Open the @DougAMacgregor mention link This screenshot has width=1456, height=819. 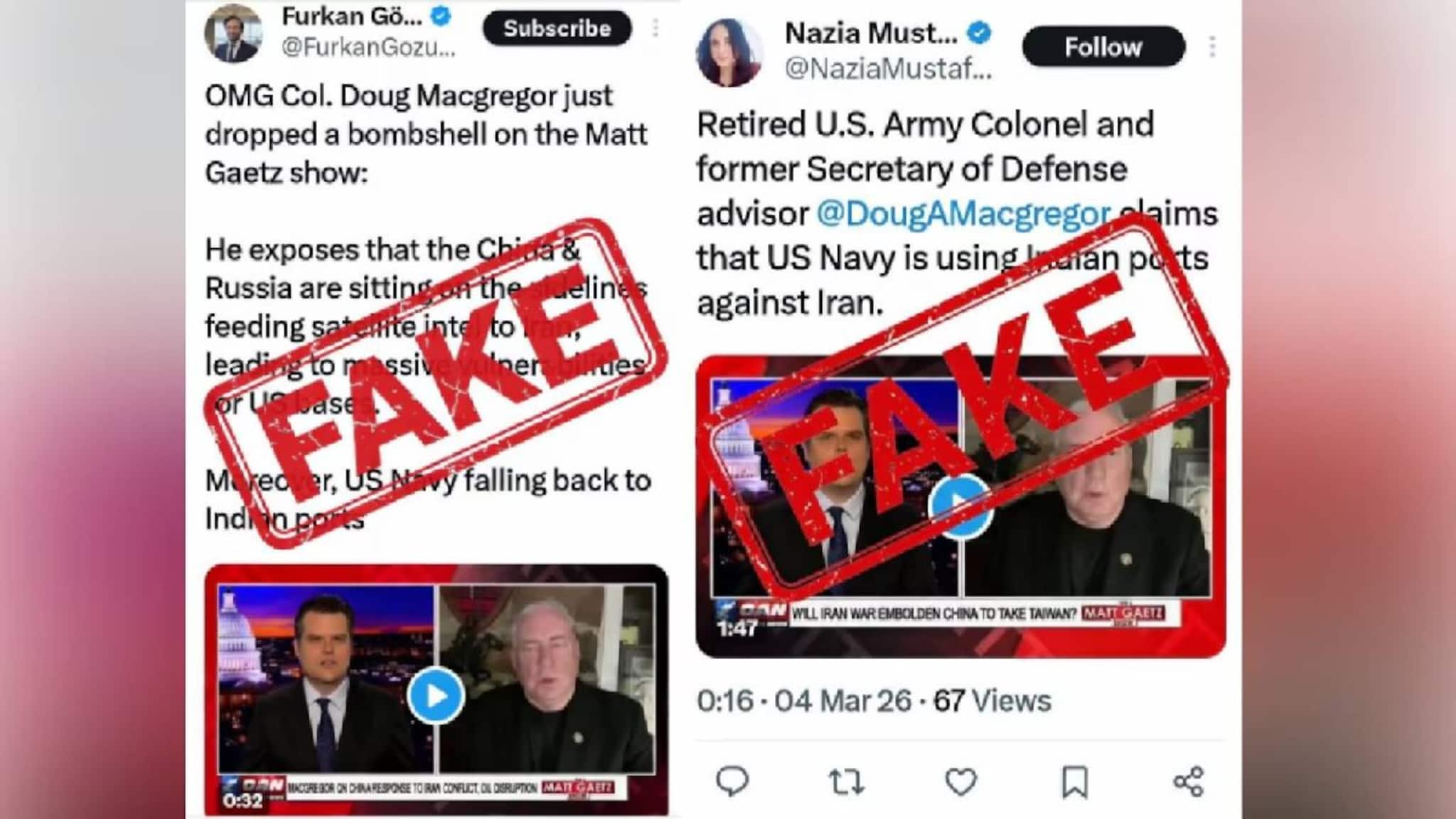963,213
